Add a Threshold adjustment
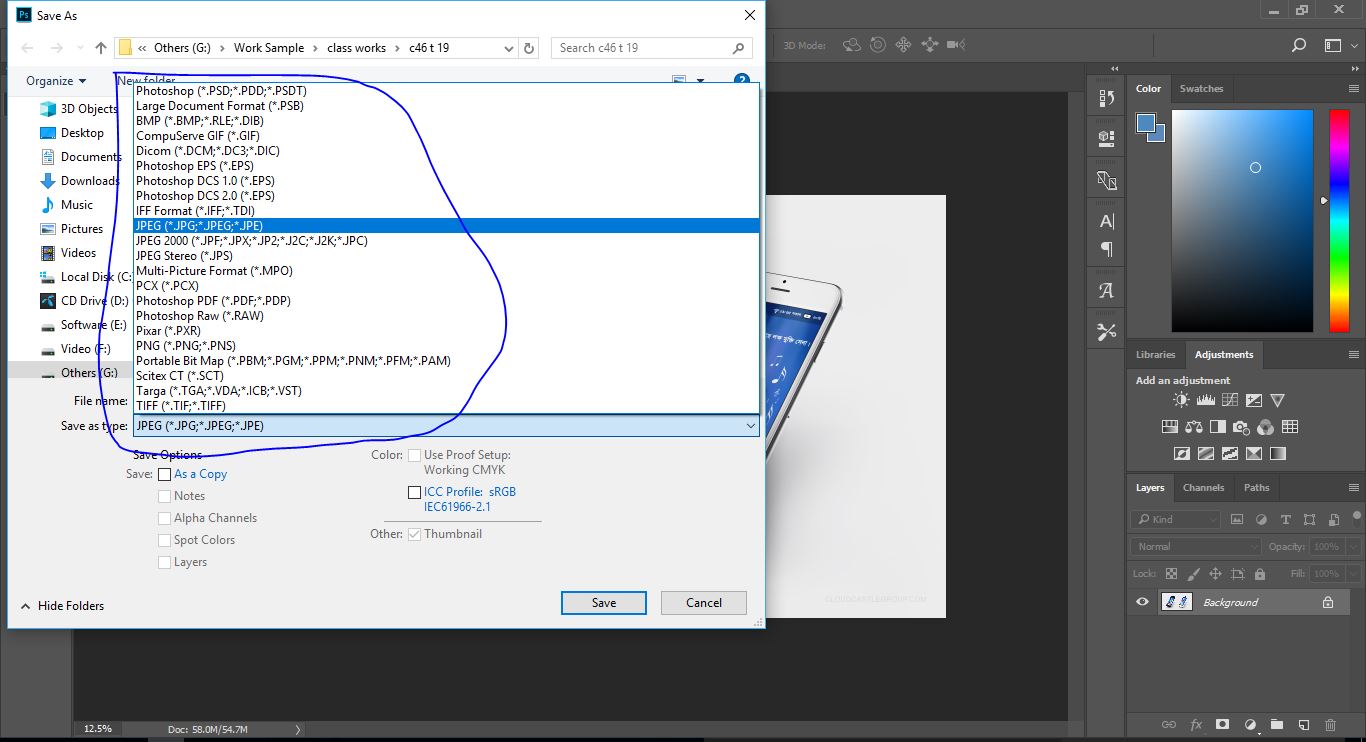This screenshot has width=1366, height=742. 1229,453
